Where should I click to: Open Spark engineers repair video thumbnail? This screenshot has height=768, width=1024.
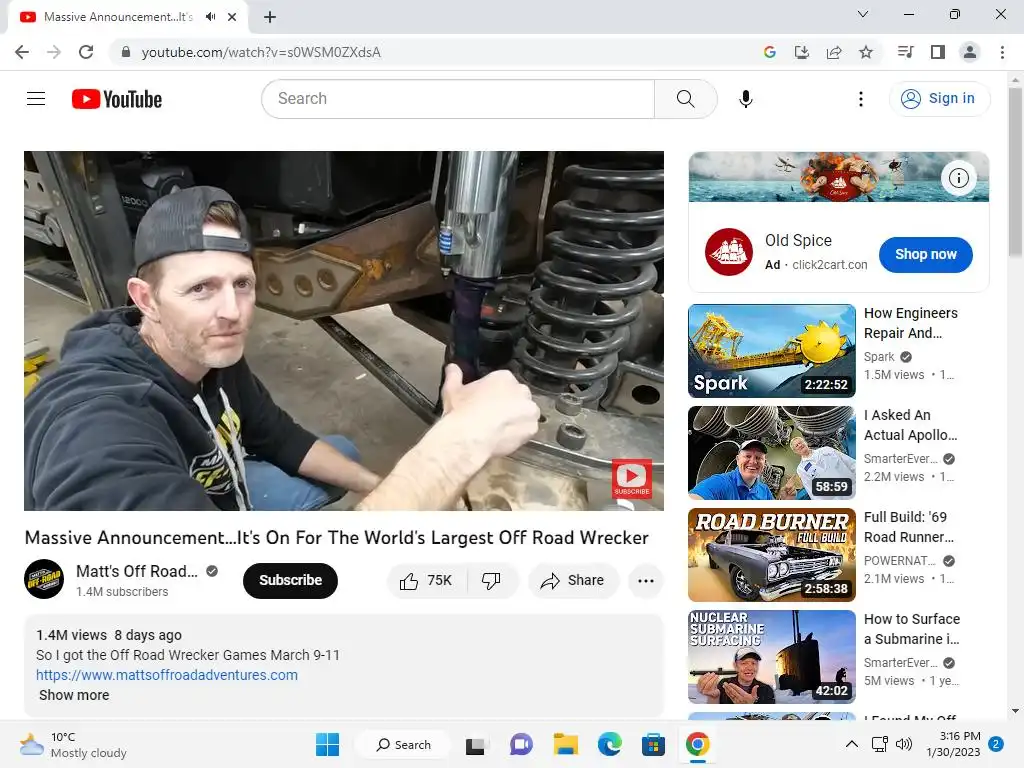[x=772, y=351]
